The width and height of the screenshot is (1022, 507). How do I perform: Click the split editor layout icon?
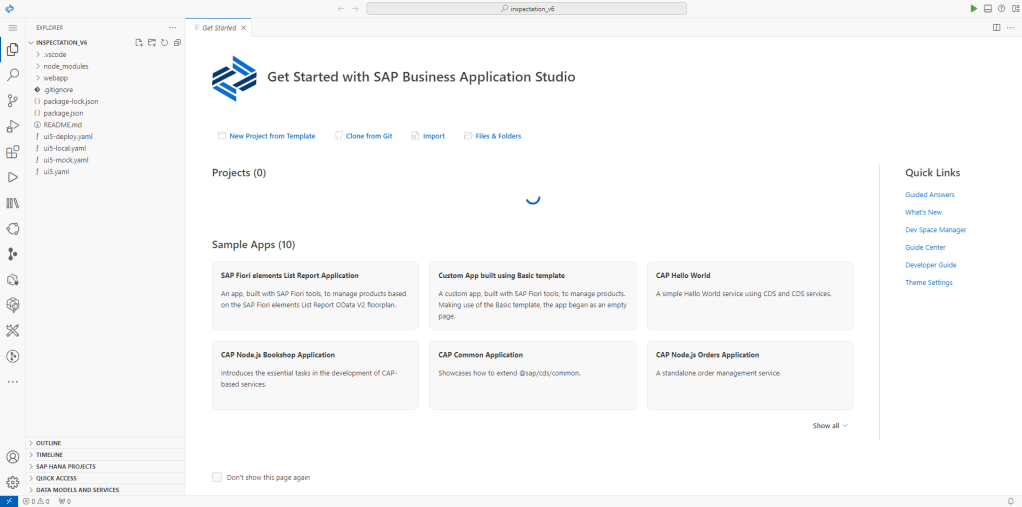(x=996, y=28)
